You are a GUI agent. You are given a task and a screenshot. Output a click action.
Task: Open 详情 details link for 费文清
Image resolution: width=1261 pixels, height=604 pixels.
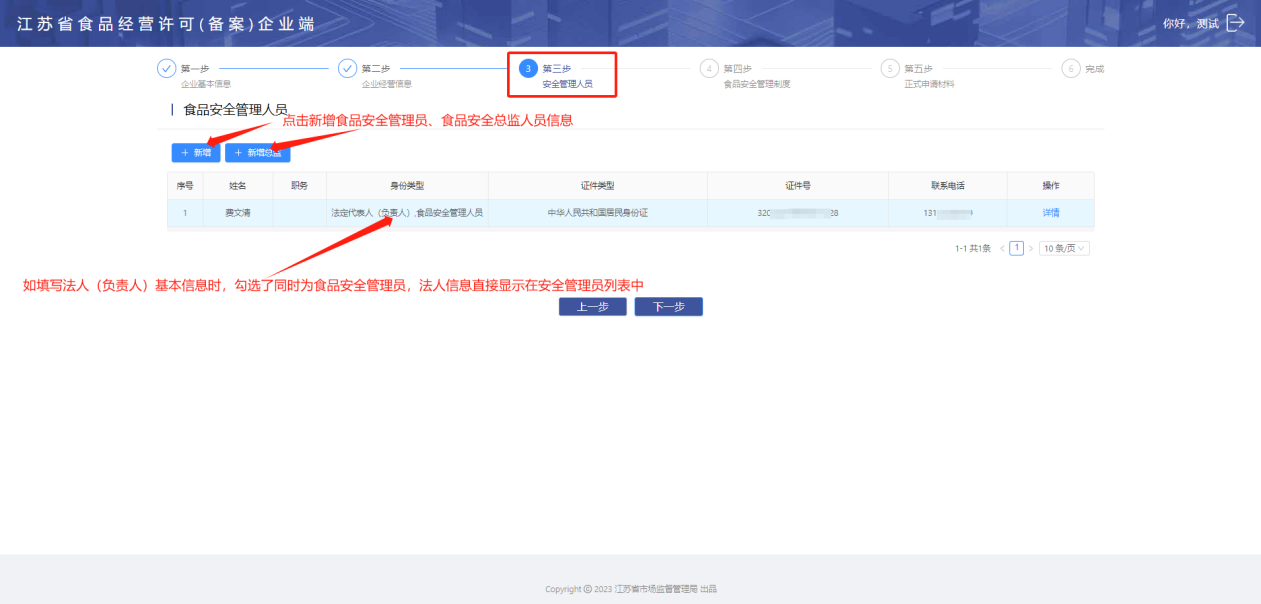pyautogui.click(x=1050, y=213)
